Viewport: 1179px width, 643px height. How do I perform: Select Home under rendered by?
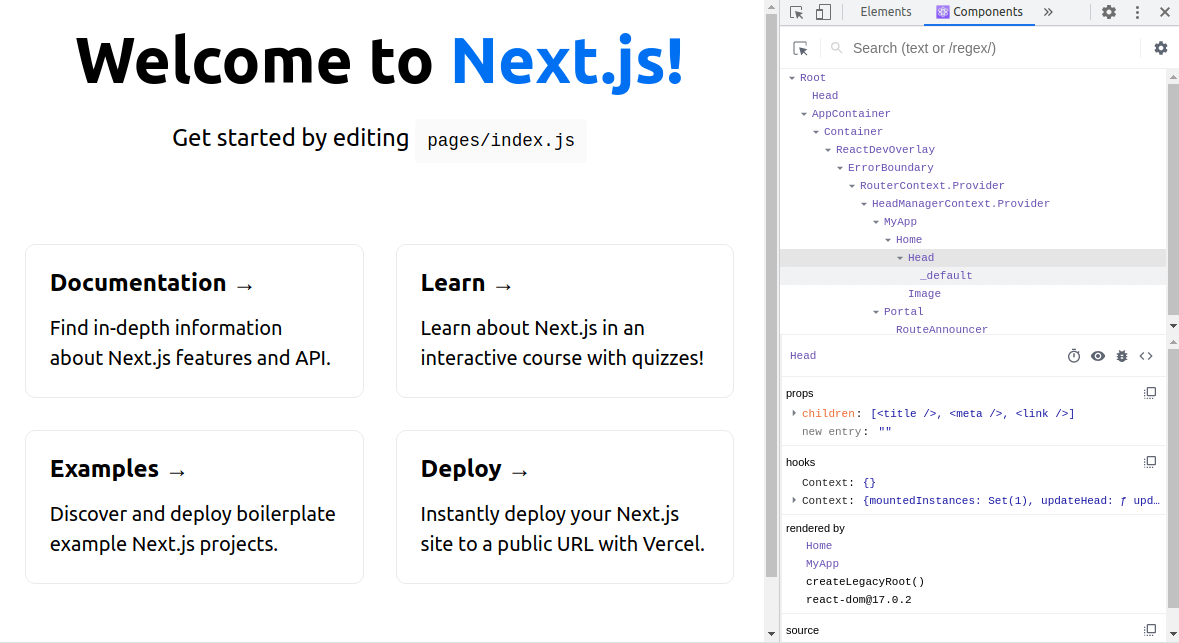819,545
